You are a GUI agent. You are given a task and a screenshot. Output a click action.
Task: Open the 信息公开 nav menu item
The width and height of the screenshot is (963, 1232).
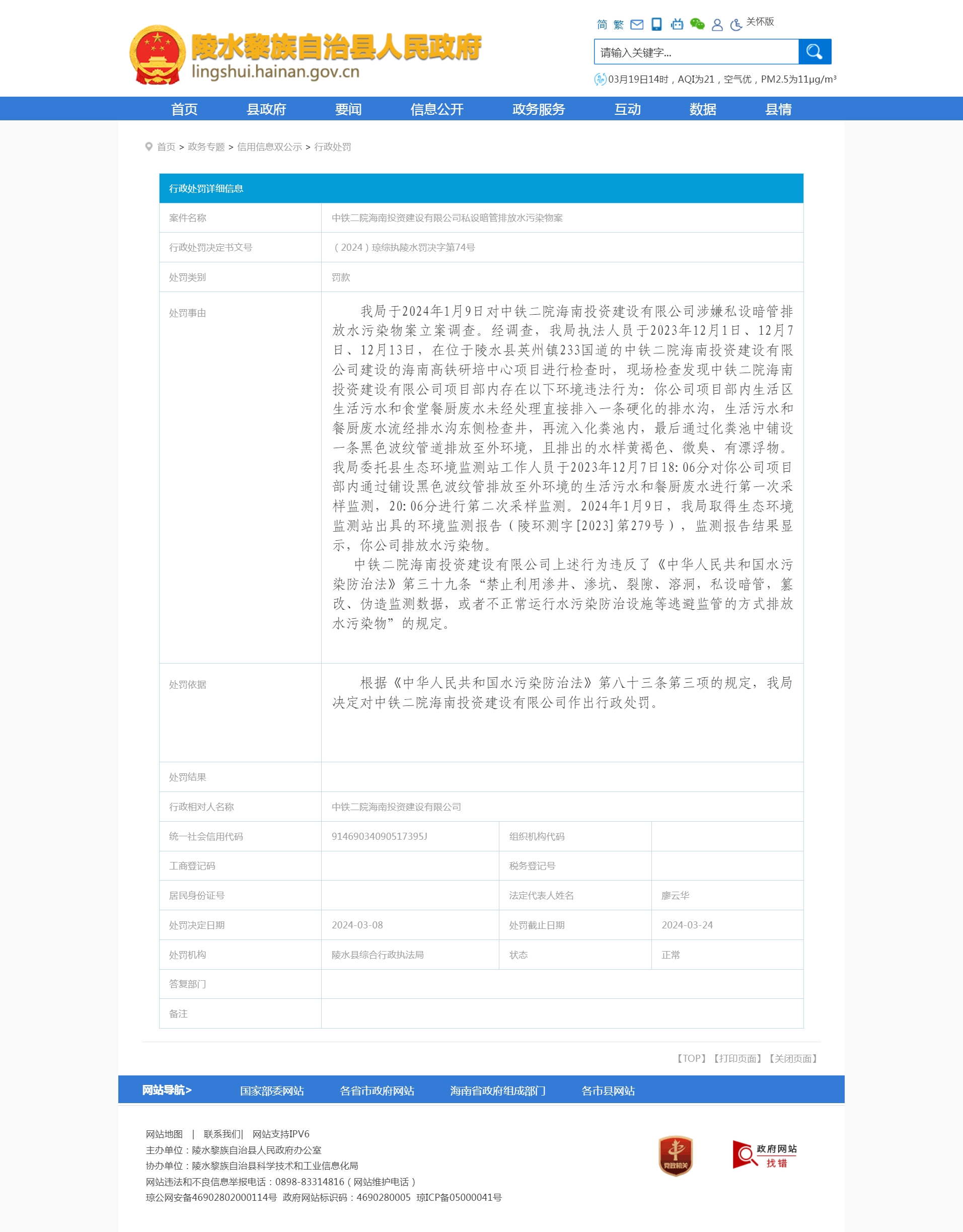(436, 109)
